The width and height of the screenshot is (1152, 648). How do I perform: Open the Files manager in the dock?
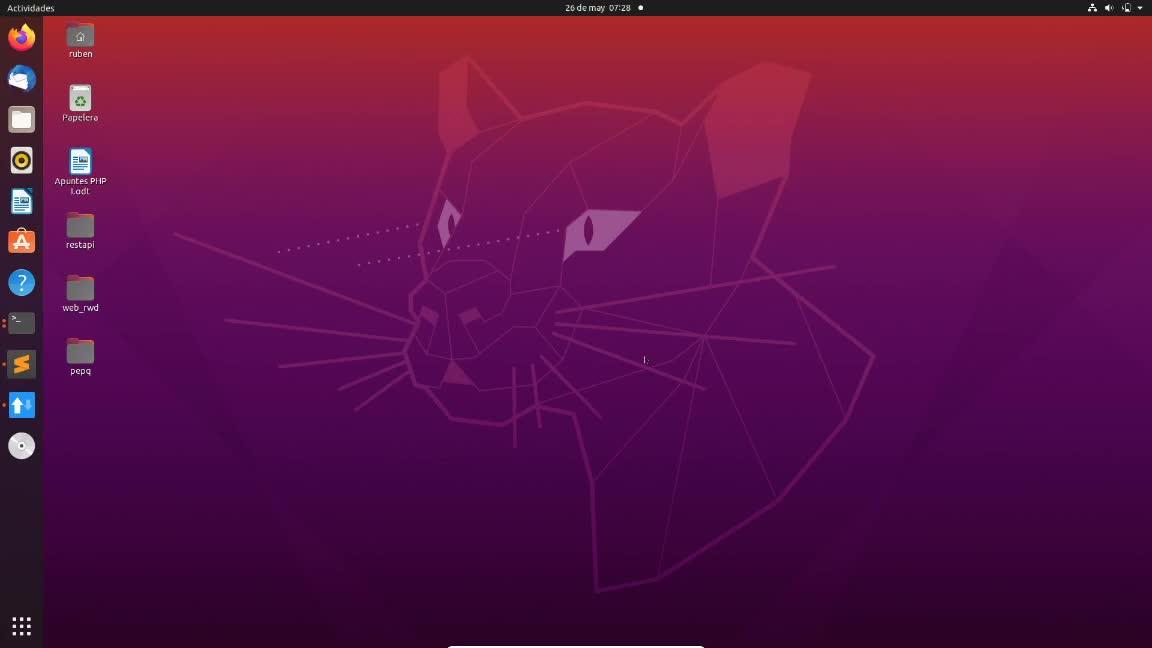tap(21, 119)
